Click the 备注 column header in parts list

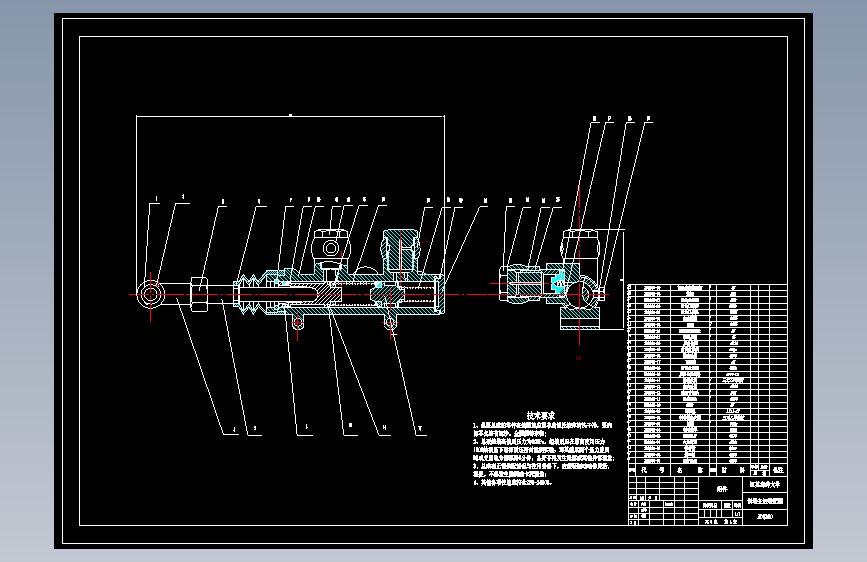[779, 470]
